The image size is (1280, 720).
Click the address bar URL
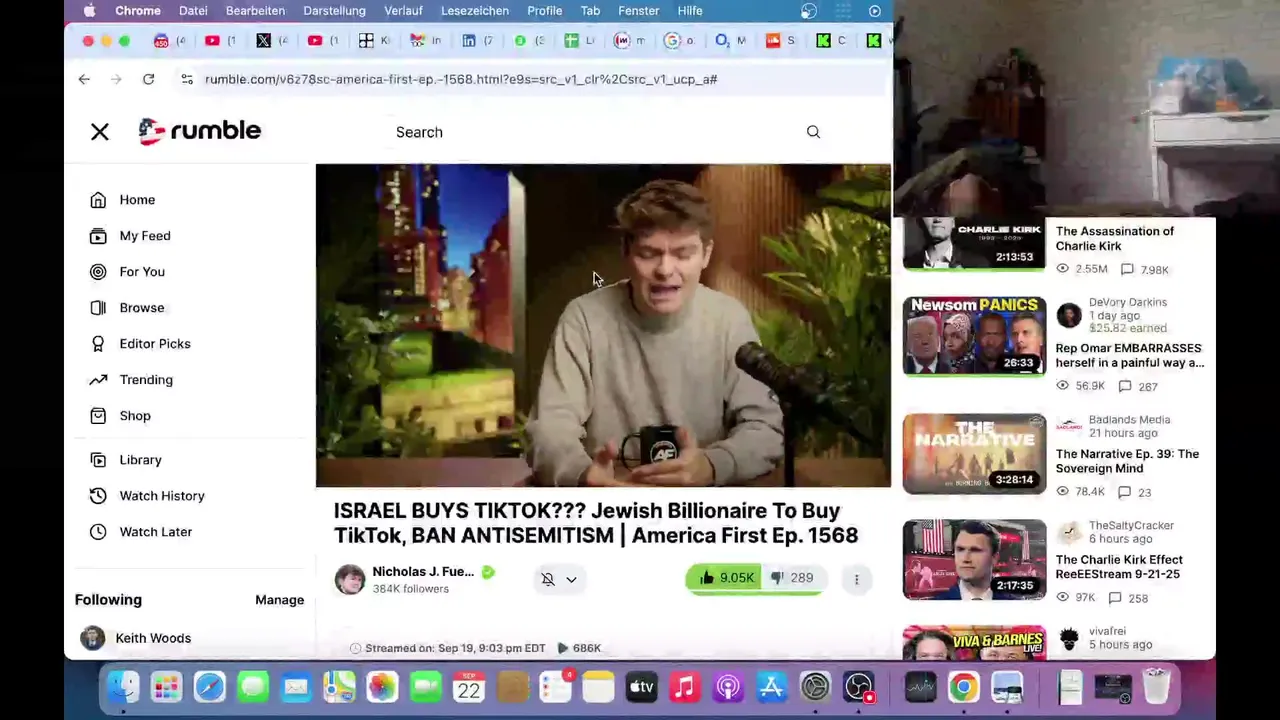click(x=461, y=79)
